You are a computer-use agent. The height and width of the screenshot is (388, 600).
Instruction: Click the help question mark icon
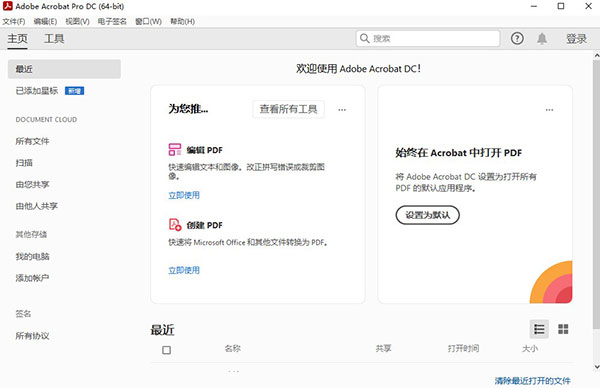click(x=517, y=38)
